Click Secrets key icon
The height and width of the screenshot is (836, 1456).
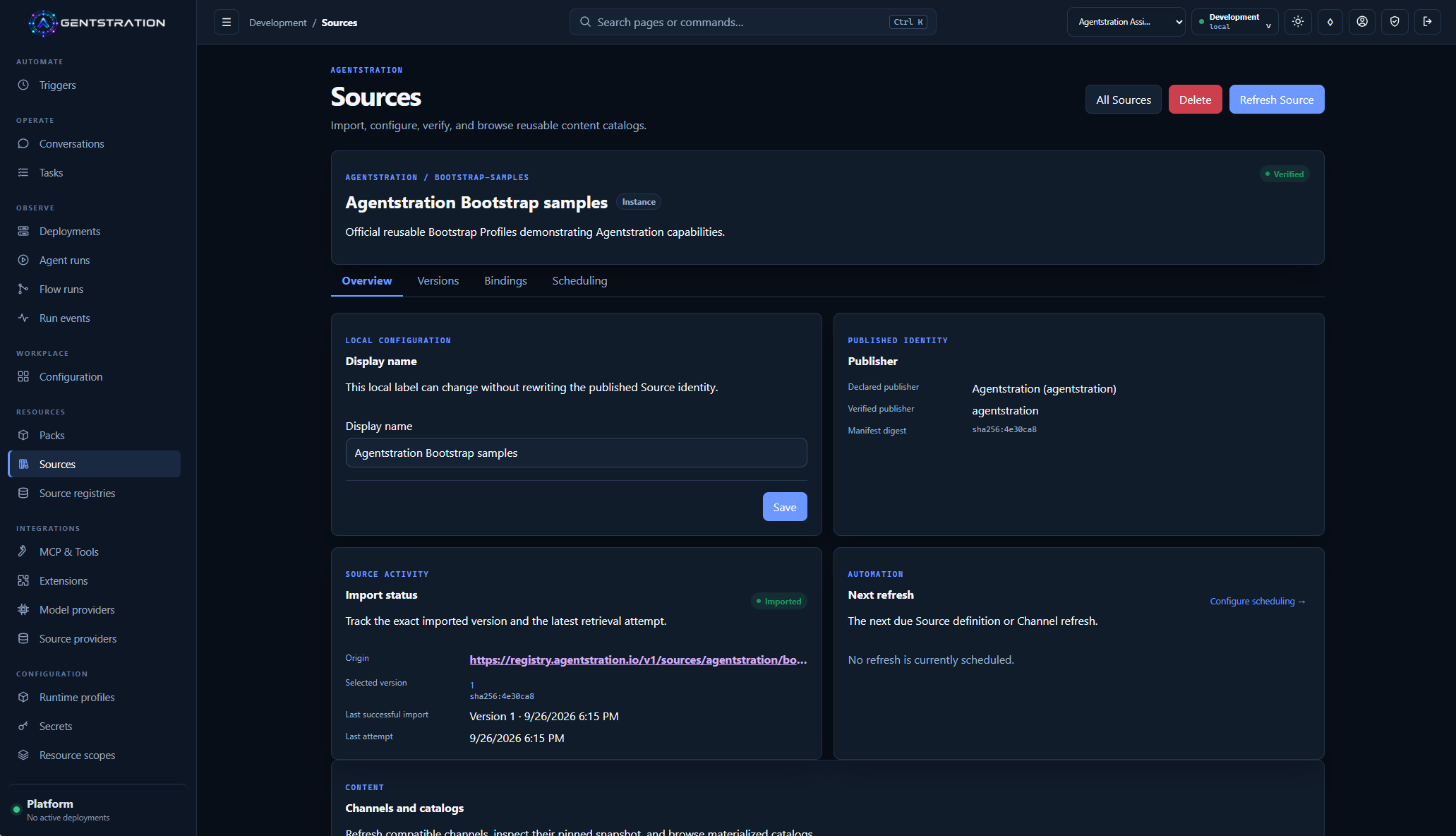[x=23, y=726]
